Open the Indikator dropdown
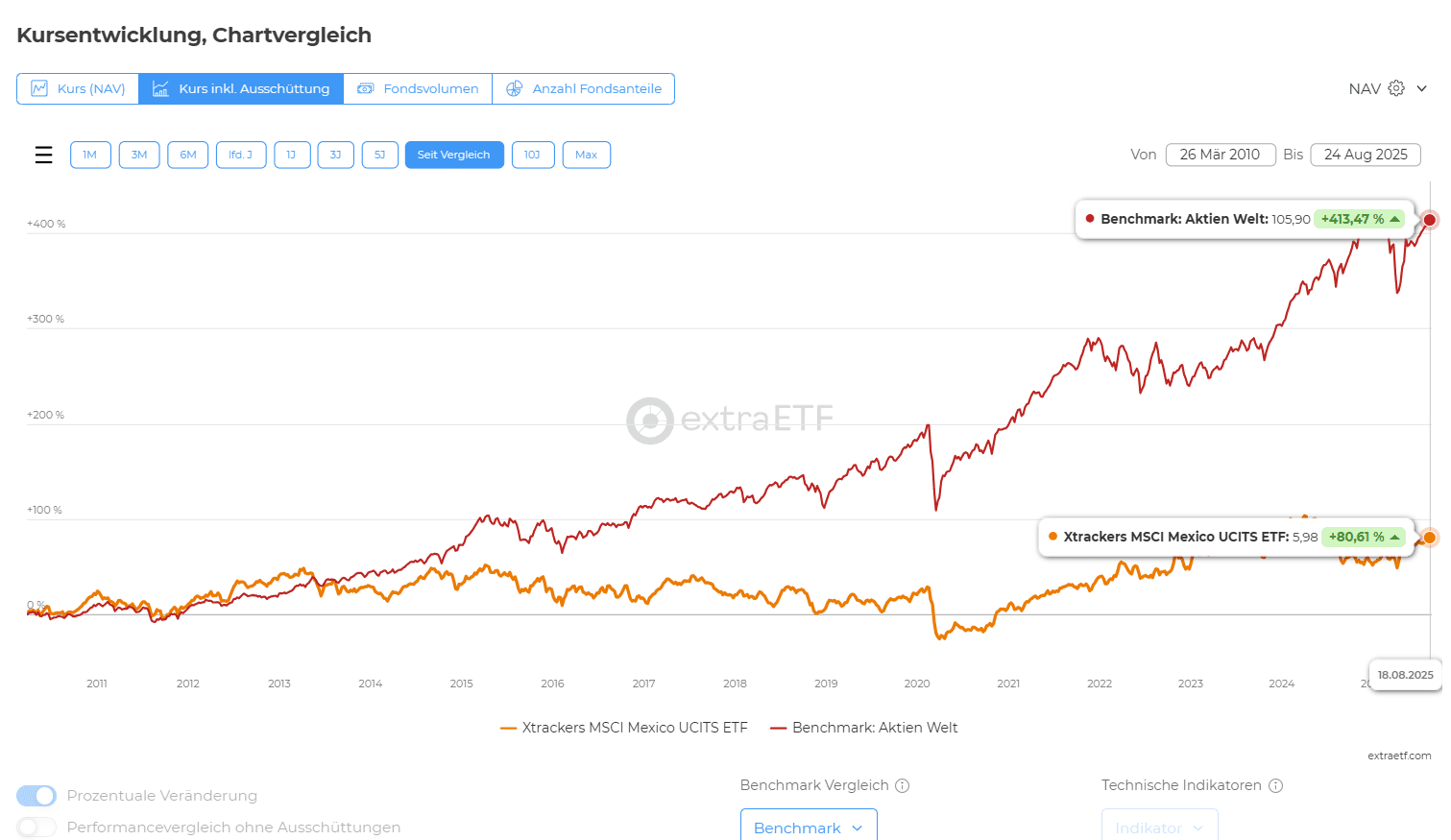The height and width of the screenshot is (840, 1451). (x=1159, y=827)
